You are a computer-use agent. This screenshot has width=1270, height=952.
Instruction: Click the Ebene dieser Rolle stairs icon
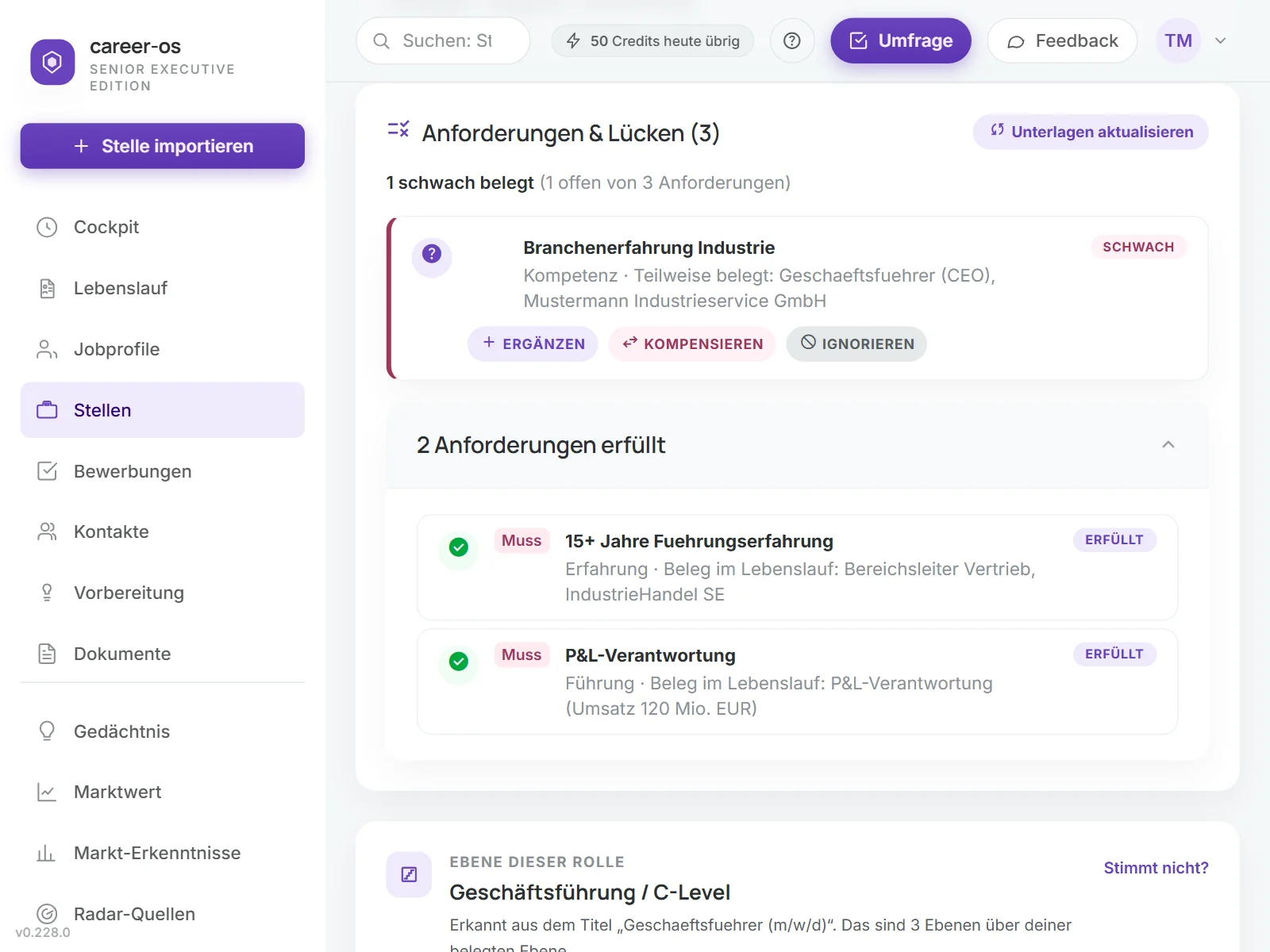pos(409,874)
